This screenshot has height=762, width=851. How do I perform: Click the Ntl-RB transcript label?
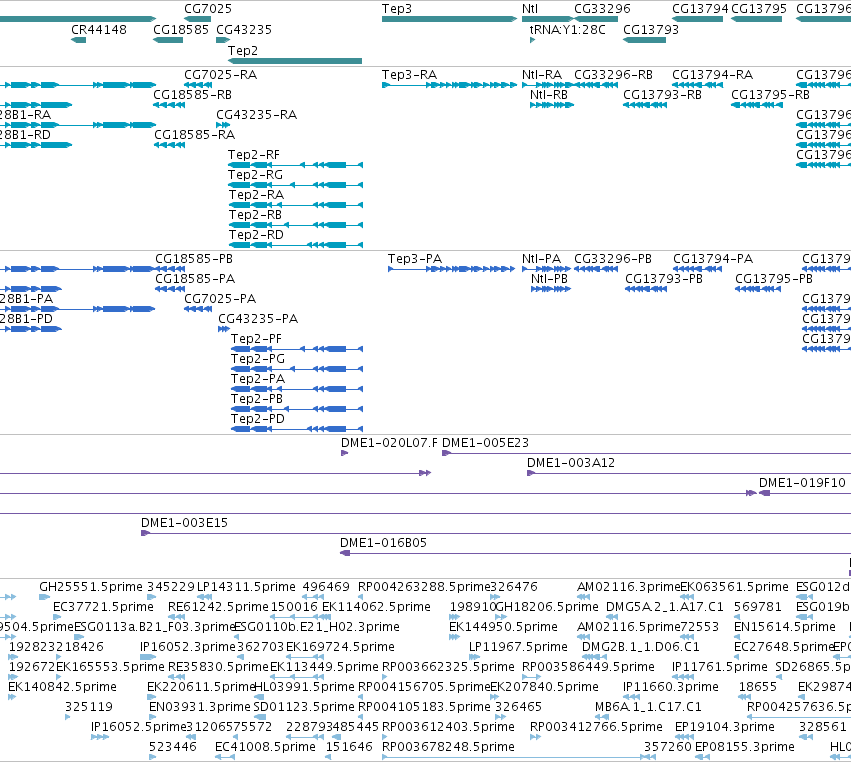[549, 94]
